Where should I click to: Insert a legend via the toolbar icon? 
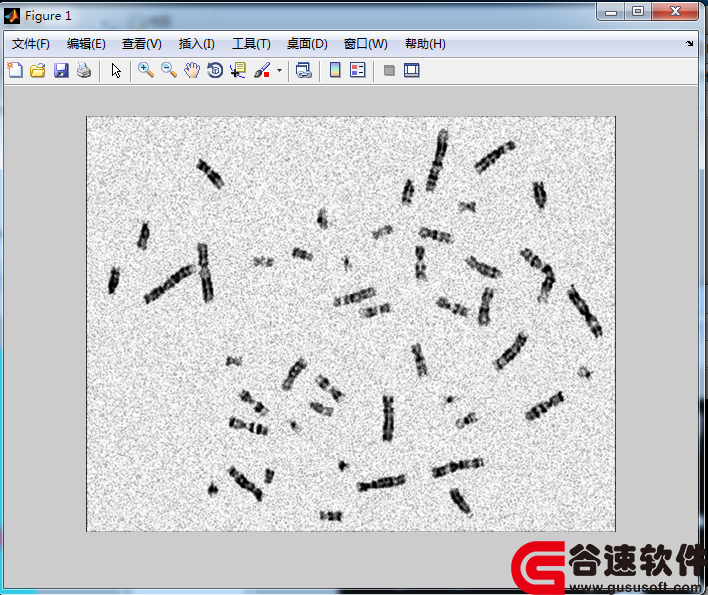point(358,70)
